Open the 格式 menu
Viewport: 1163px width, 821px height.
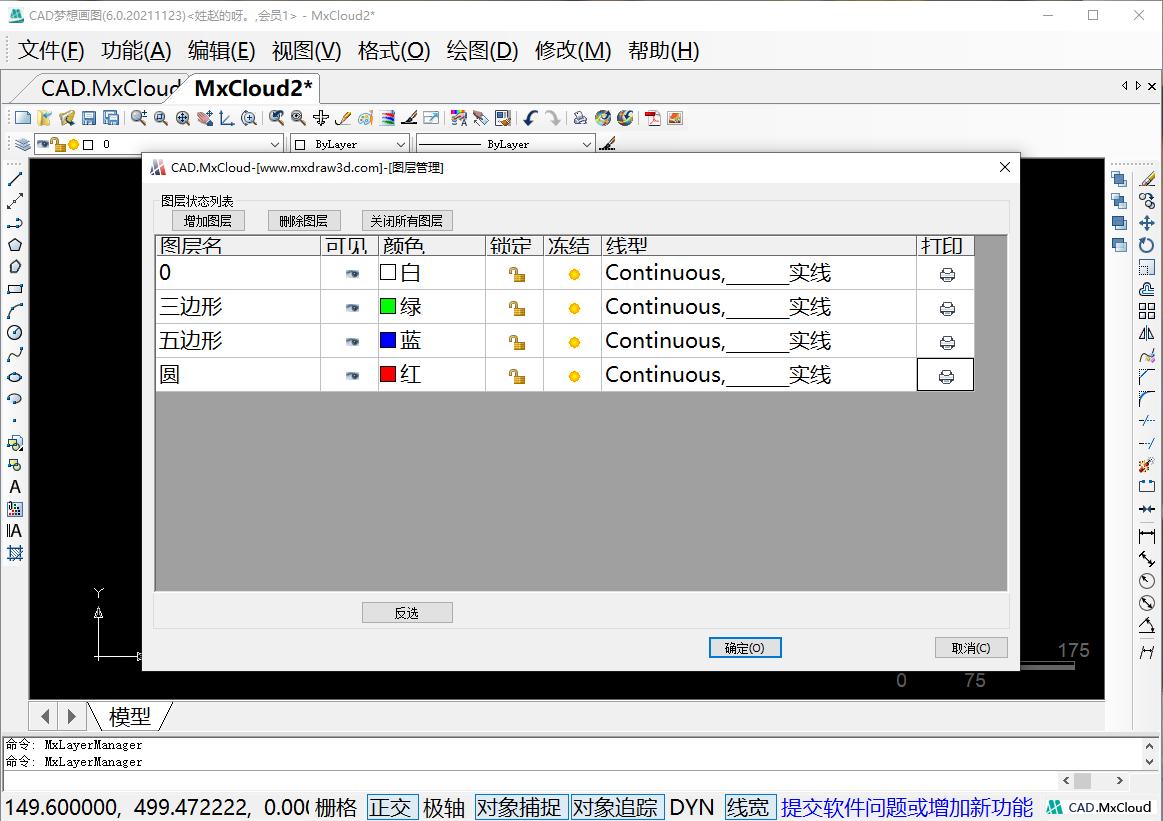pyautogui.click(x=391, y=51)
